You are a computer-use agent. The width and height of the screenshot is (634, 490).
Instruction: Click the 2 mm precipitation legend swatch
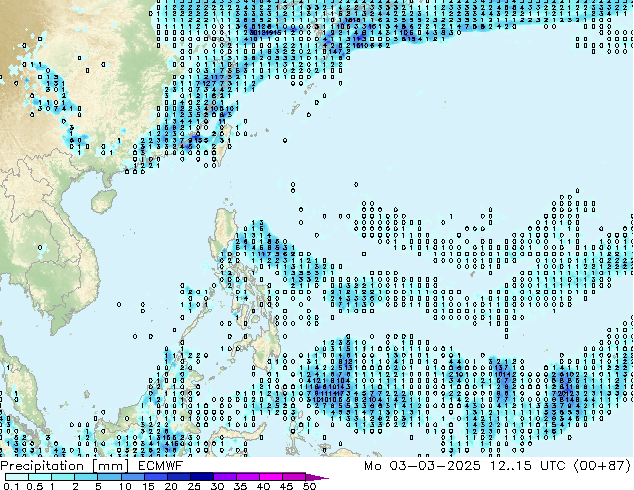pyautogui.click(x=87, y=477)
